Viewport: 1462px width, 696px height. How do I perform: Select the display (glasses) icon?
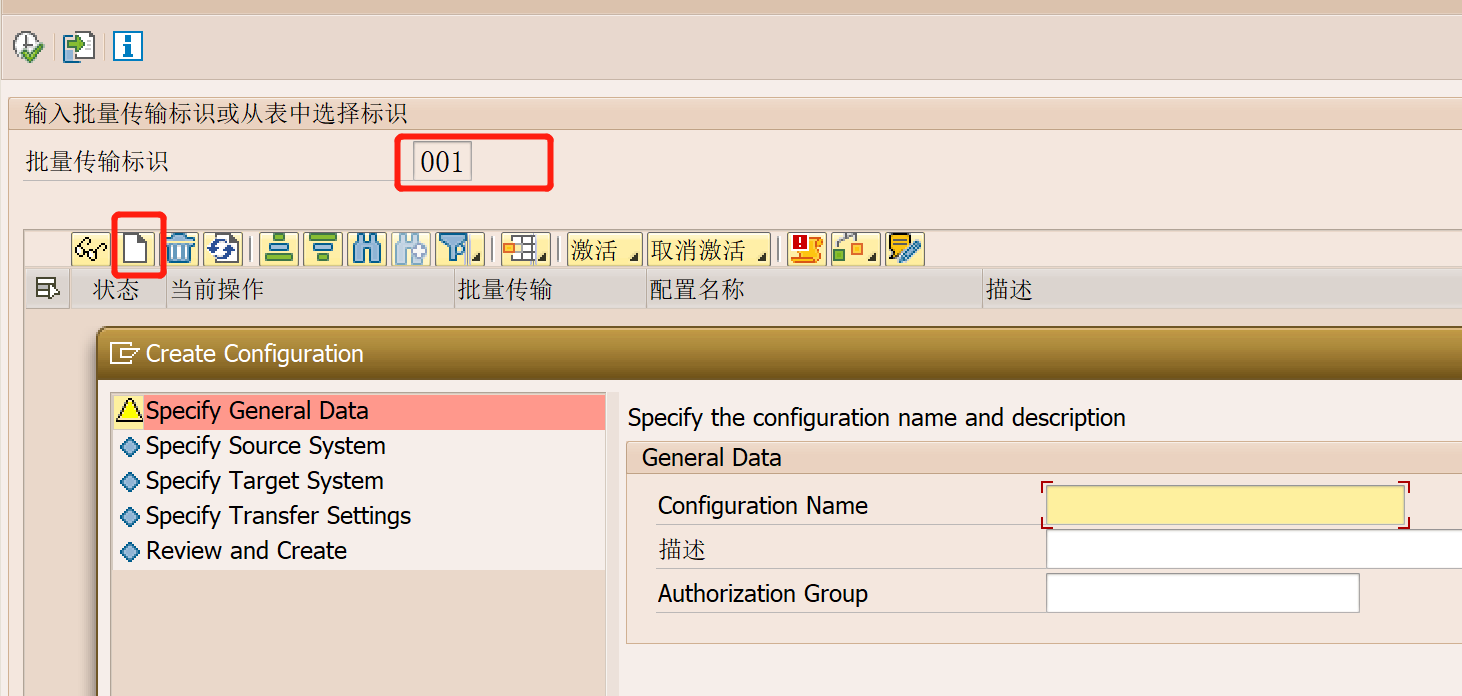coord(90,249)
